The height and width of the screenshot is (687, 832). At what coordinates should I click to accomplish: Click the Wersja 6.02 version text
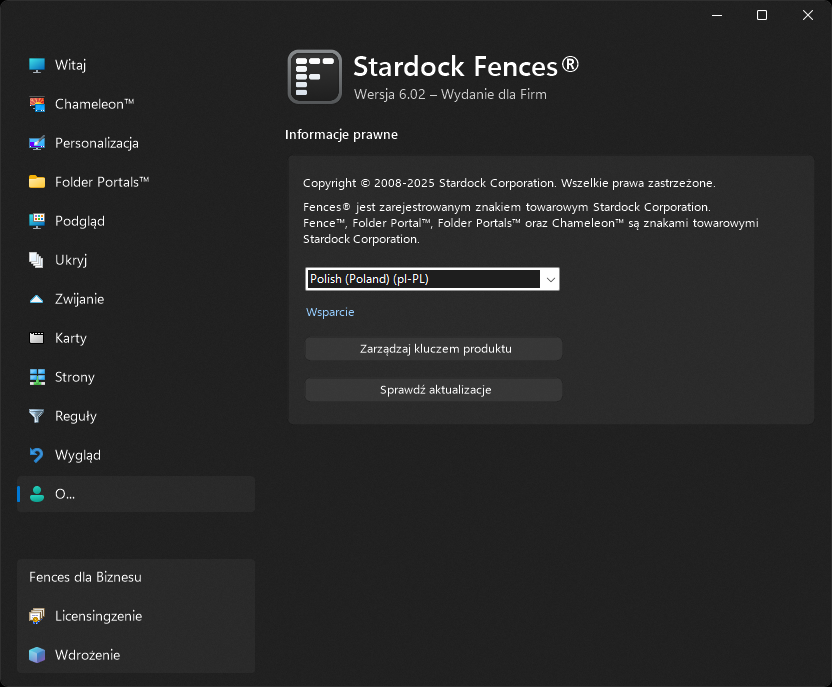point(450,94)
